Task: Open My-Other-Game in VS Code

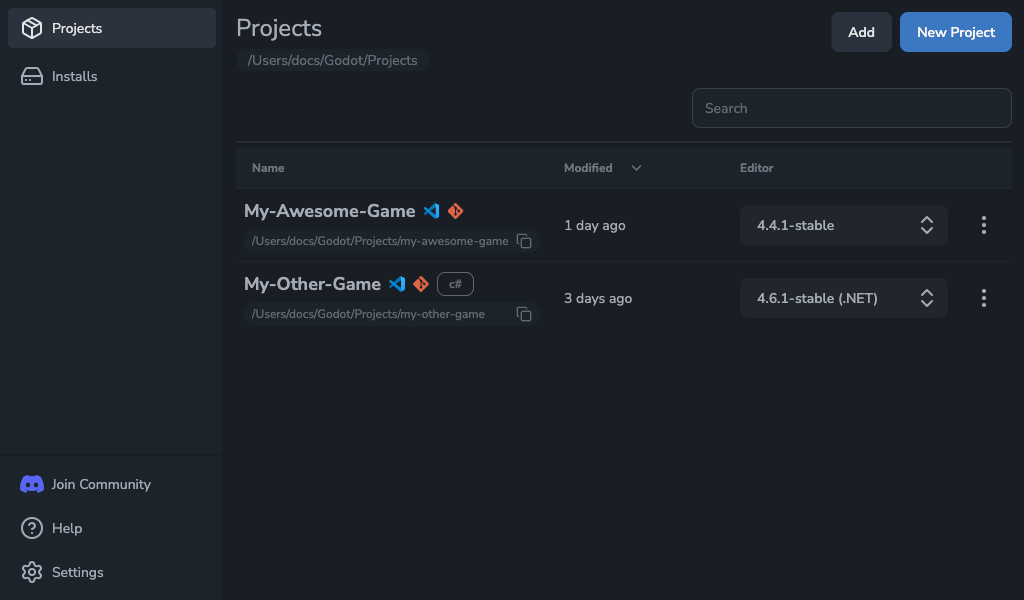Action: (x=397, y=284)
